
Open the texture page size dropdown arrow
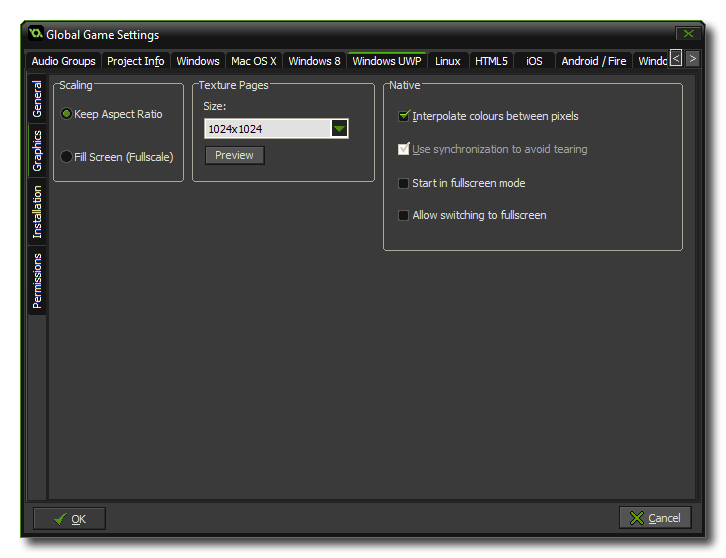339,129
